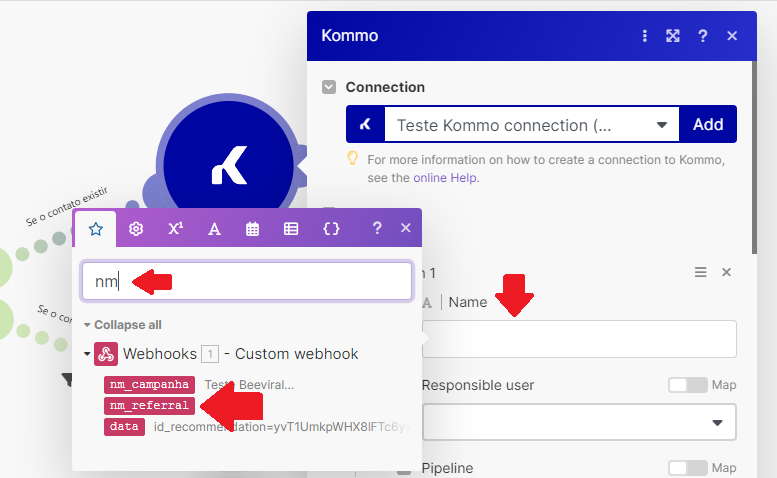This screenshot has height=478, width=777.
Task: Click Collapse all in mapping panel
Action: point(128,325)
